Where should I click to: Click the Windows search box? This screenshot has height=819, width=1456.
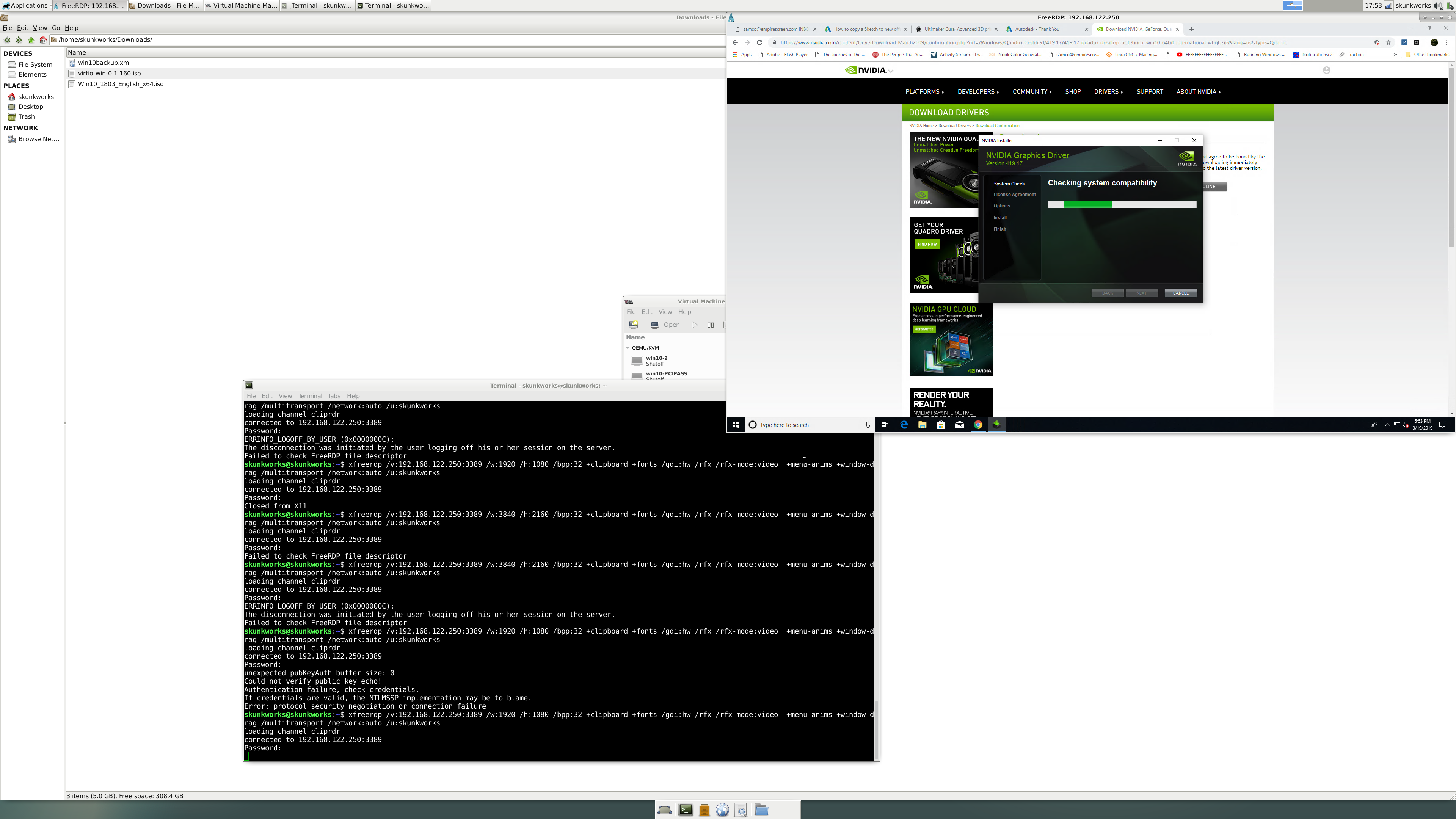pyautogui.click(x=810, y=425)
